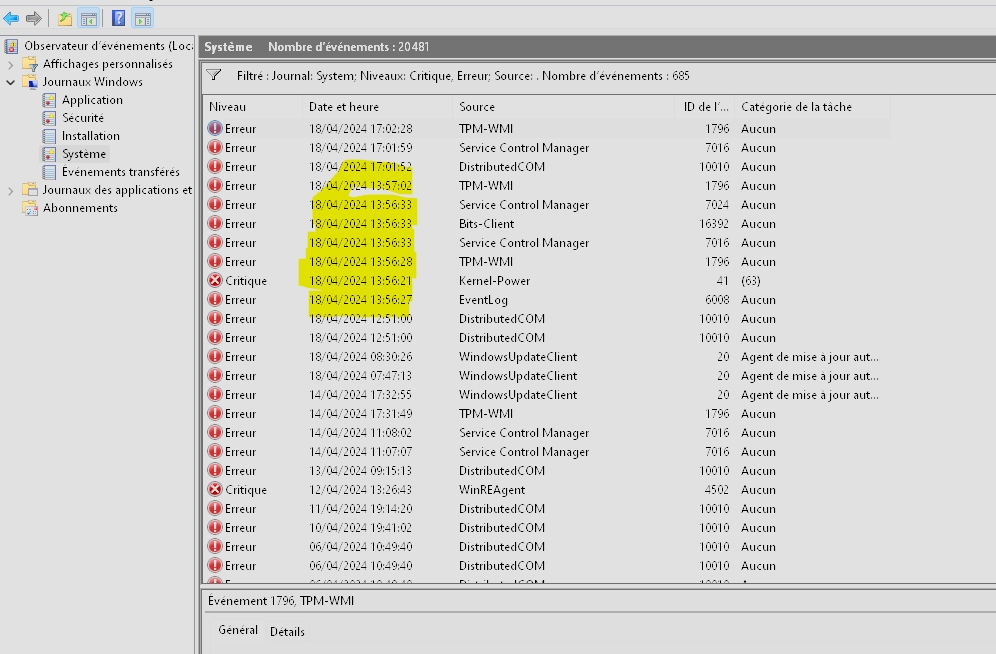Sort by Date et heure column
This screenshot has height=654, width=996.
point(344,107)
